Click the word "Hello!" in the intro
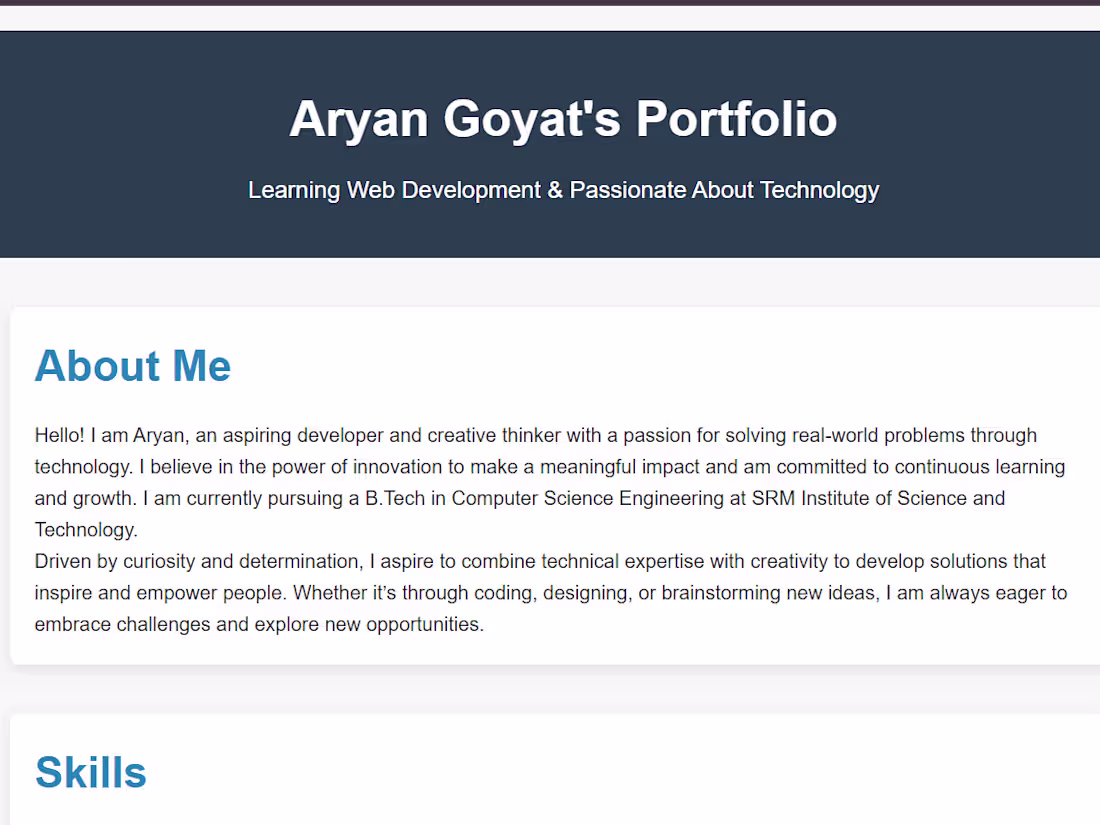Viewport: 1100px width, 825px height. 59,435
